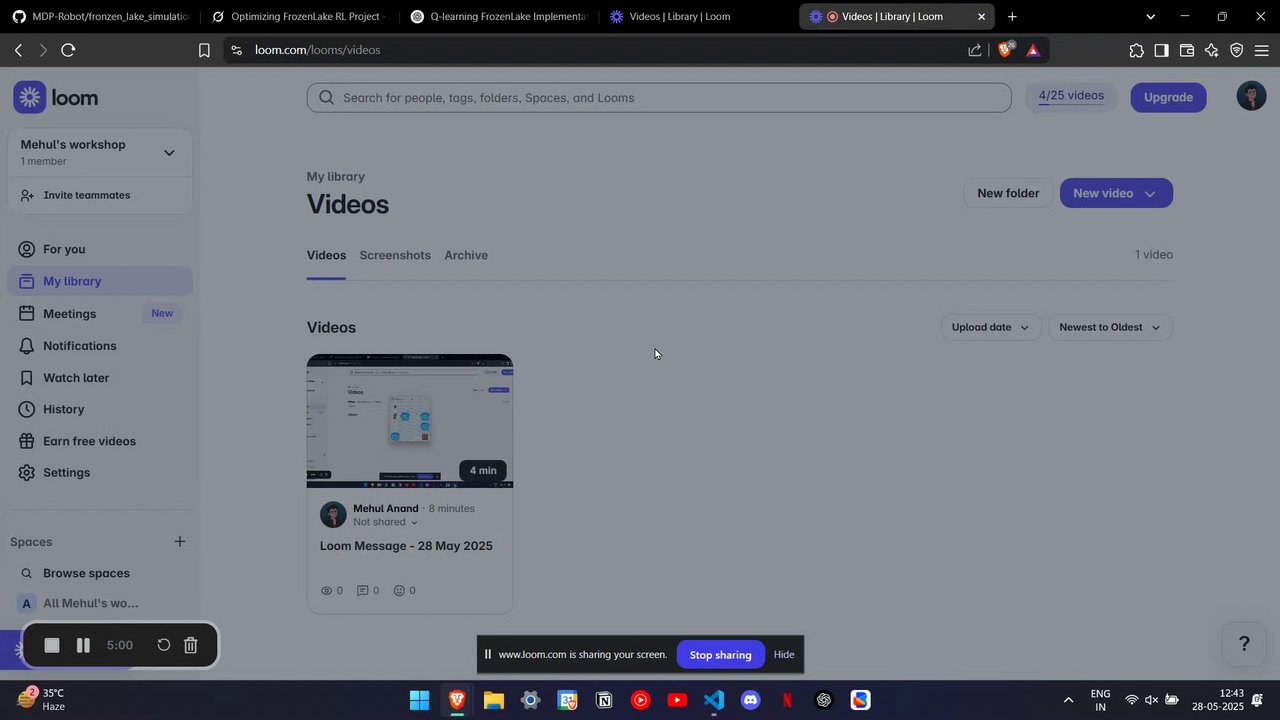Click New folder button
Image resolution: width=1280 pixels, height=720 pixels.
coord(1008,193)
